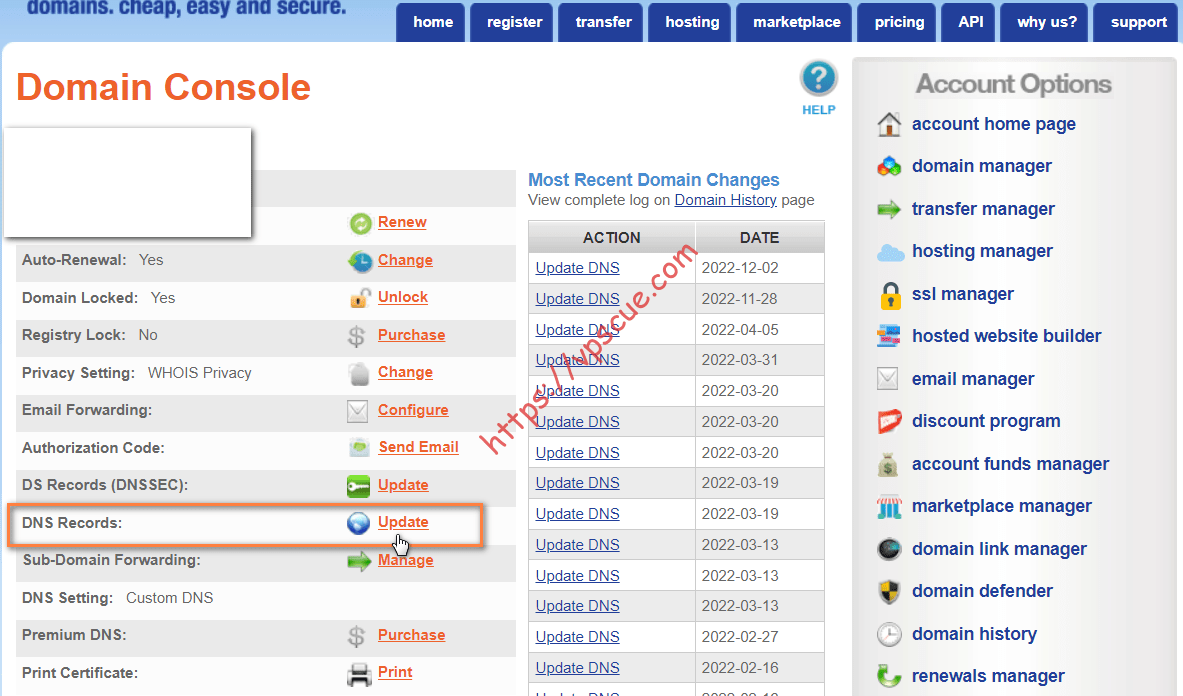Click the green arrow Sub-Domain Forwarding icon
The height and width of the screenshot is (696, 1183).
tap(359, 561)
